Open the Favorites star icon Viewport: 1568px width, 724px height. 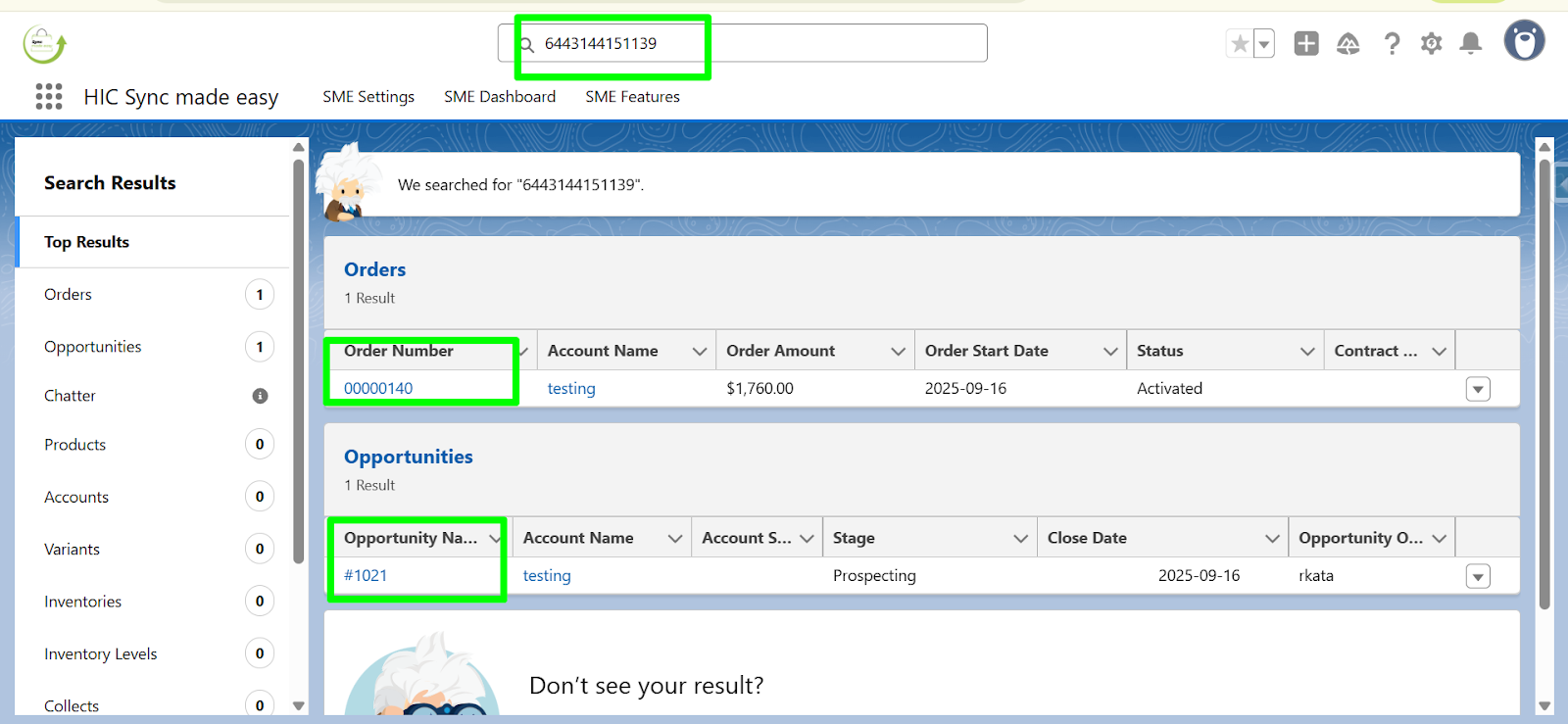[1240, 44]
